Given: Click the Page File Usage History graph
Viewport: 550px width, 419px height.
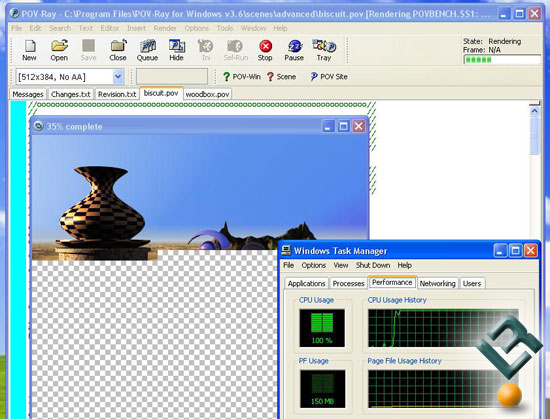Looking at the screenshot, I should [443, 389].
